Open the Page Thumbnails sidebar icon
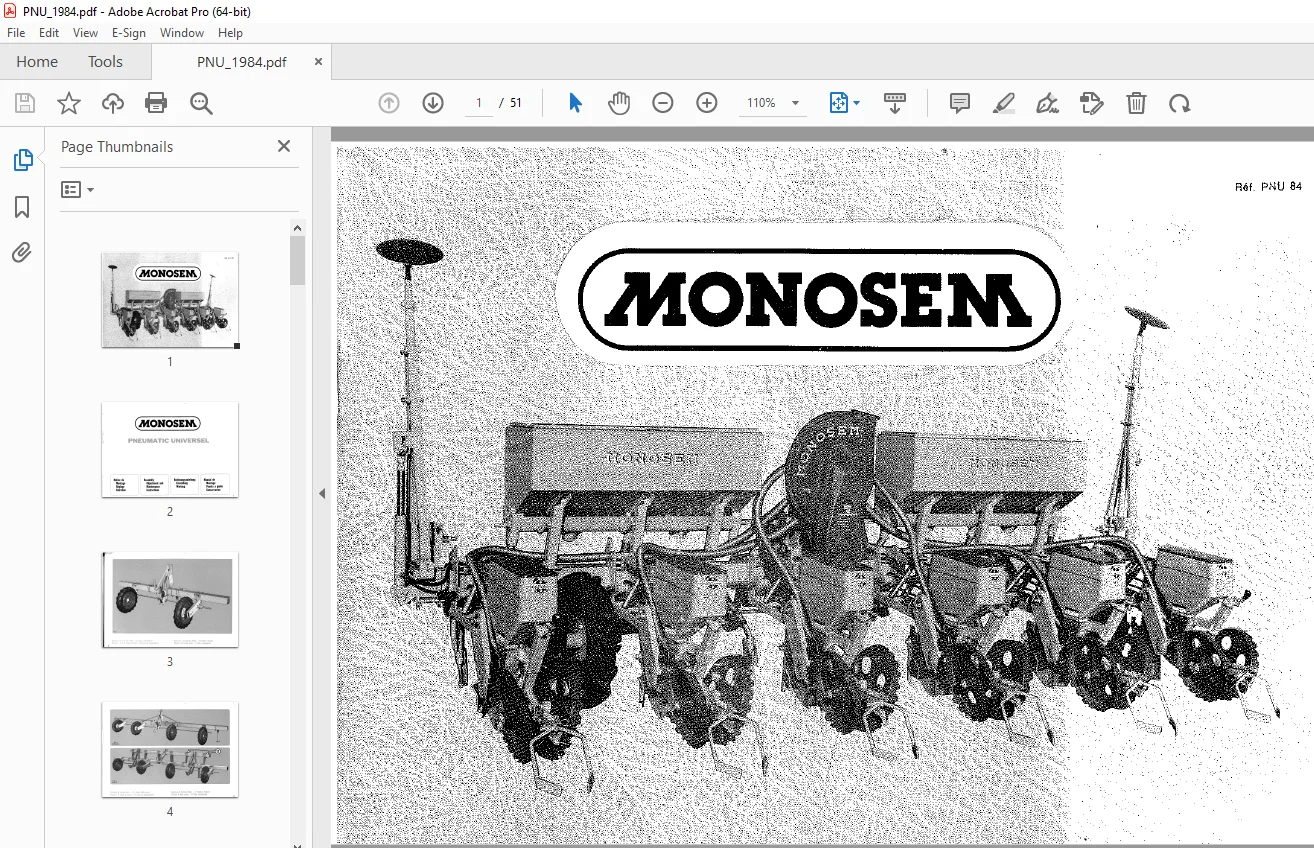 [22, 160]
